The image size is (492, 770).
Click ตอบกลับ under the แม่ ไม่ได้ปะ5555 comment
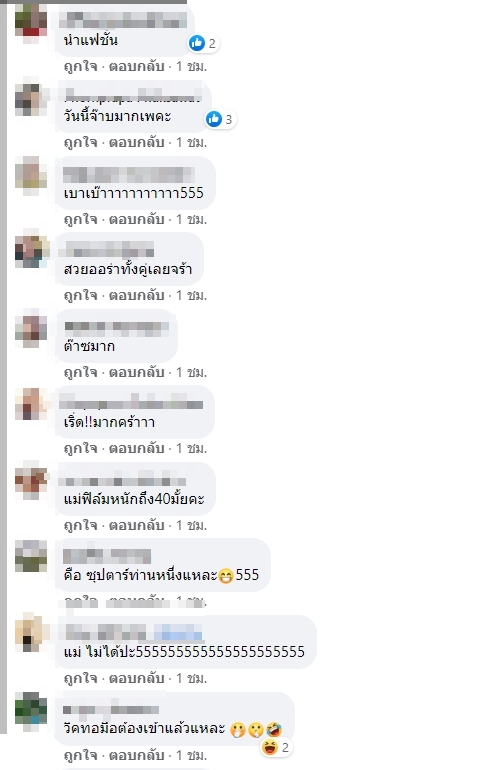click(x=137, y=678)
